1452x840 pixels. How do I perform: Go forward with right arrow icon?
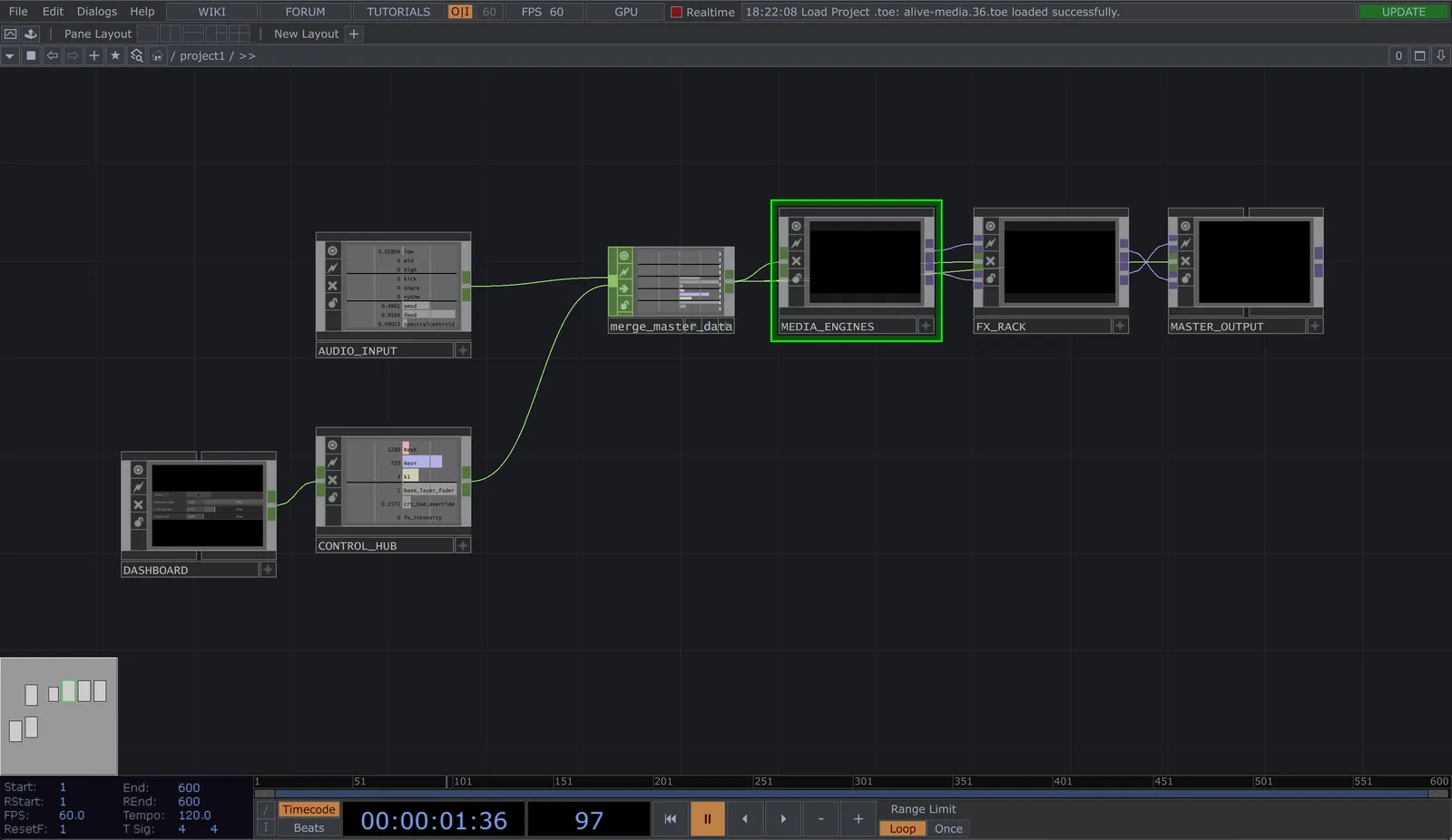click(x=74, y=55)
